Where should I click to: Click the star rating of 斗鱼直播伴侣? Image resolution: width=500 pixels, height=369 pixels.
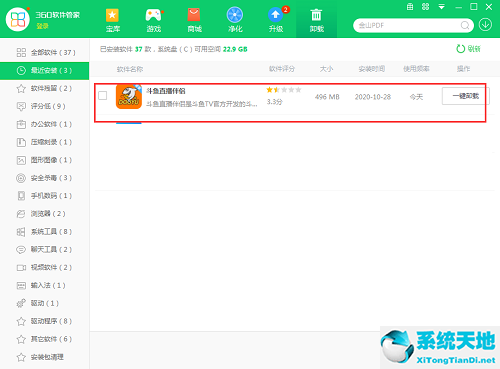point(284,90)
